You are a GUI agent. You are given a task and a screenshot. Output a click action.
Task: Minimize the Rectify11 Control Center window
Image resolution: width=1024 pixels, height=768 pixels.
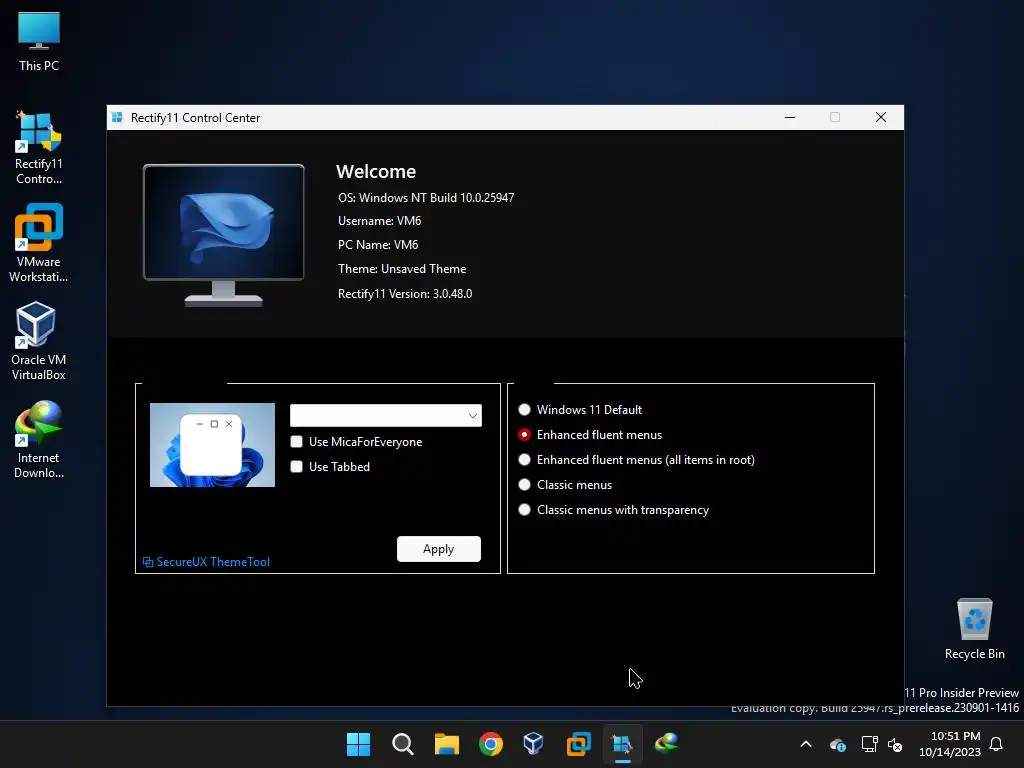click(790, 118)
